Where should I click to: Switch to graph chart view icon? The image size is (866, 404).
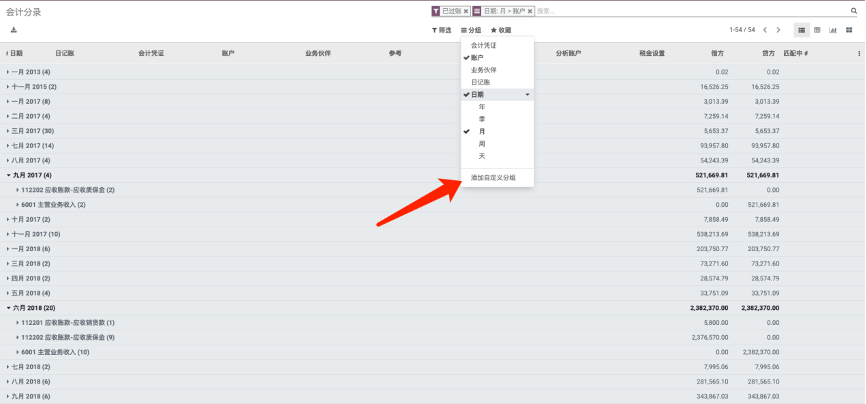tap(833, 30)
